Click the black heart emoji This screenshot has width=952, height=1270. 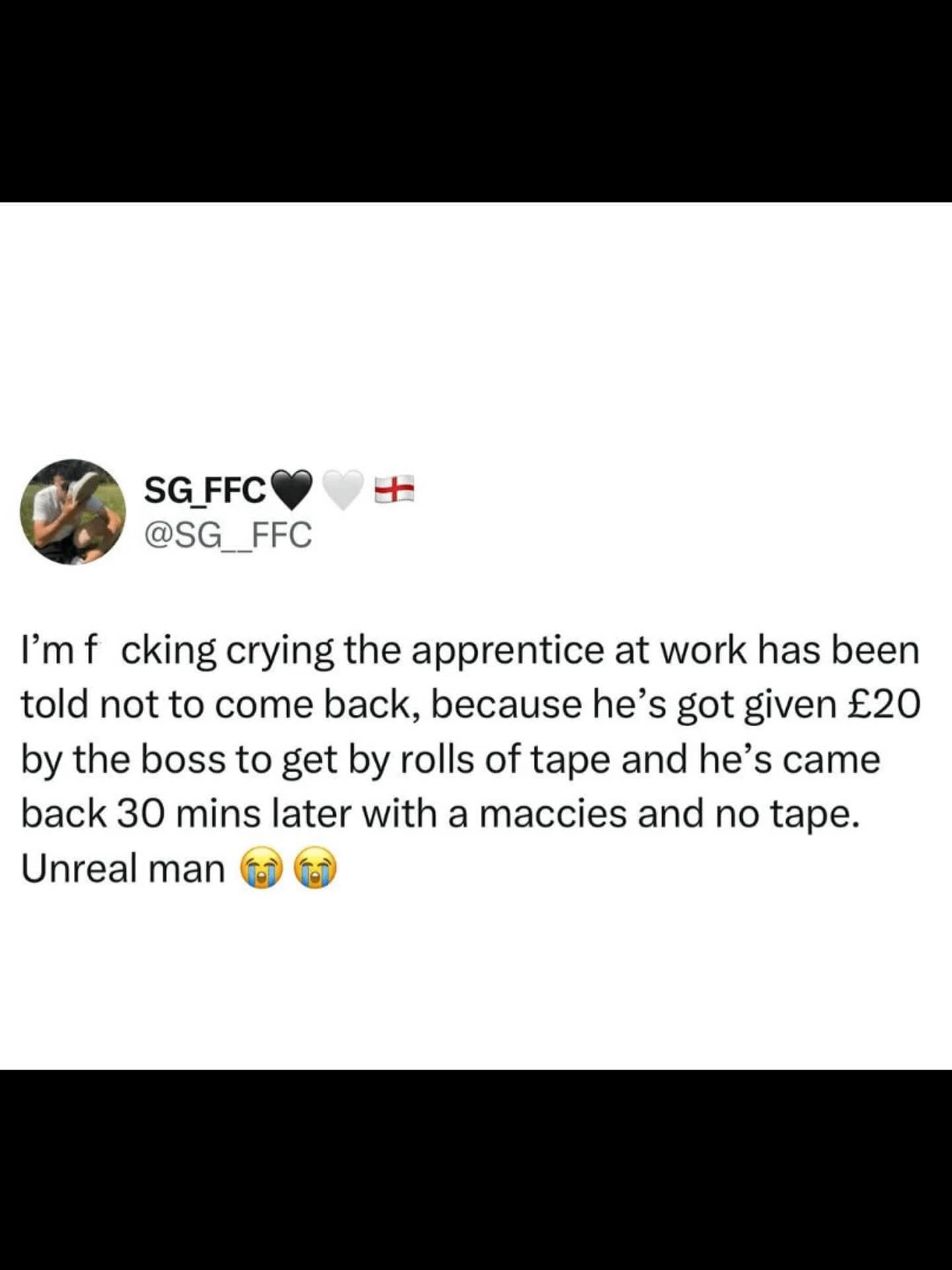coord(292,491)
